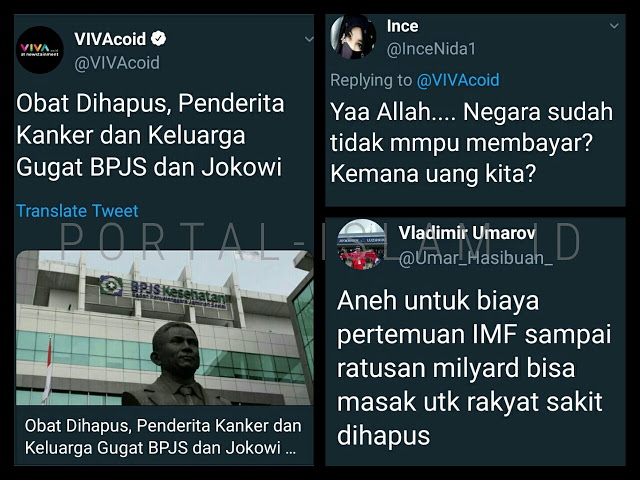Open the Vladimir Umarov display name

pyautogui.click(x=467, y=233)
